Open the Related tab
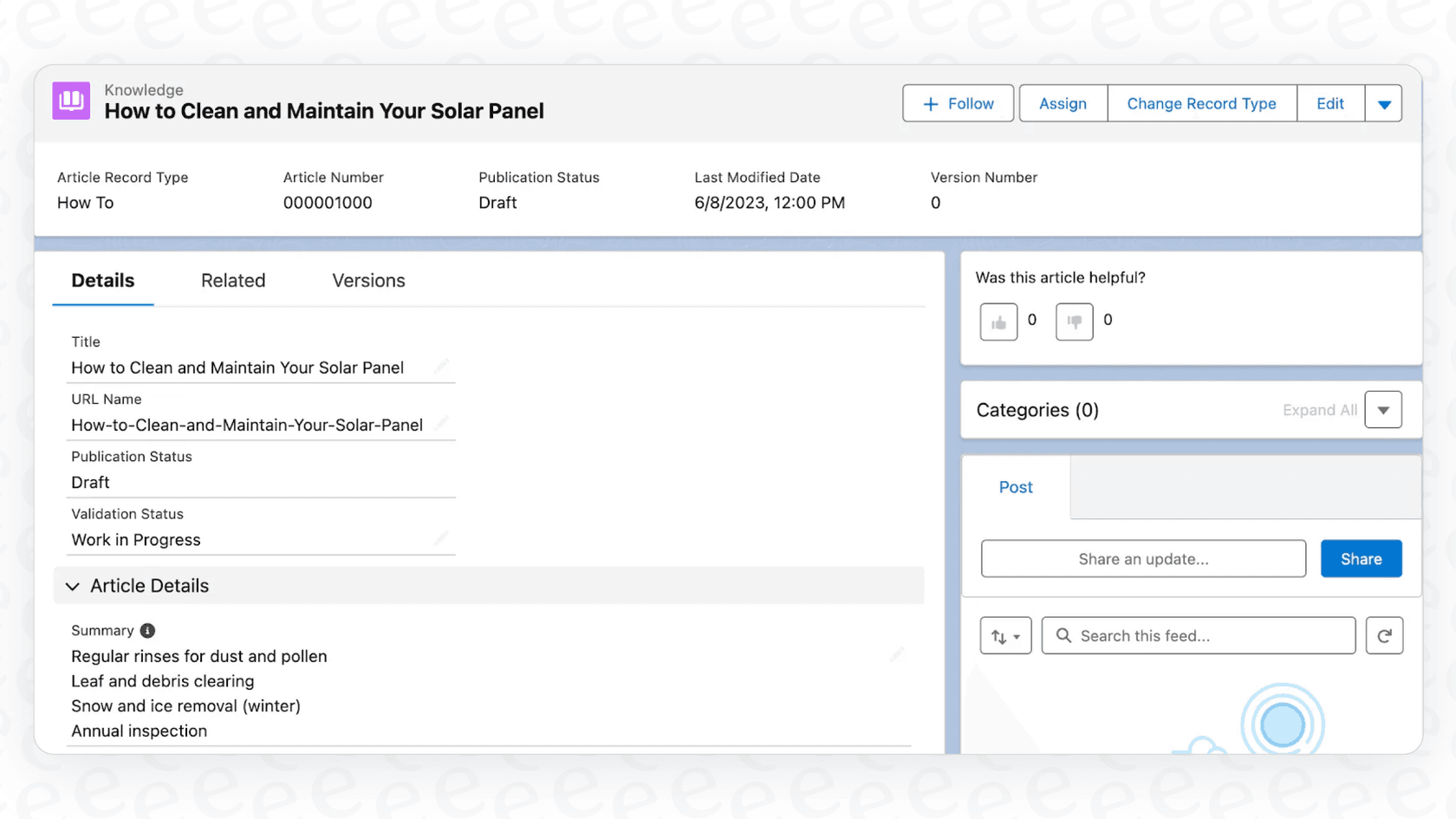 coord(233,280)
